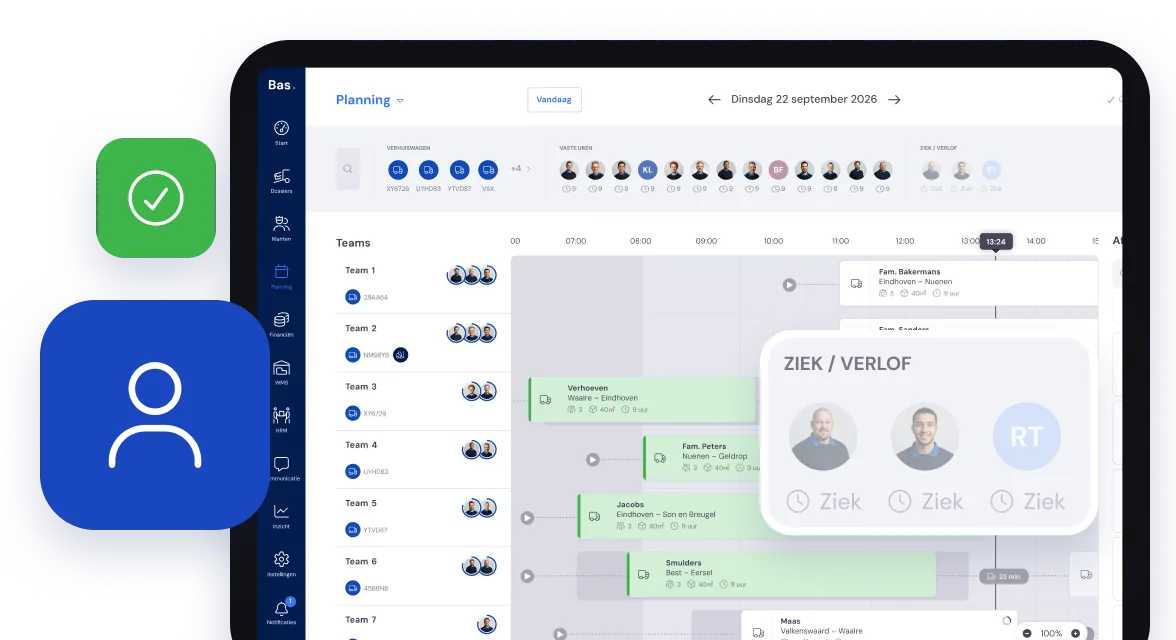Select moving truck VSX icon
This screenshot has height=640, width=1176.
488,170
